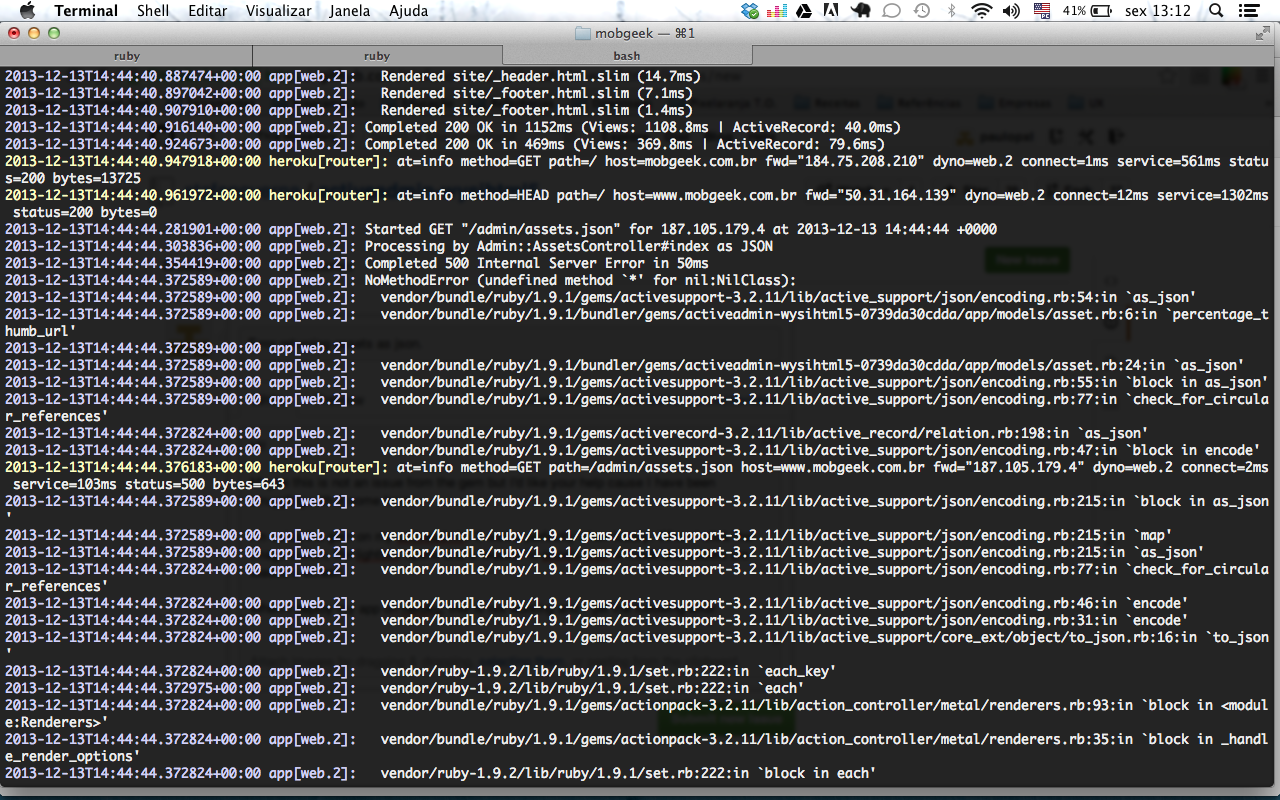The image size is (1280, 800).
Task: Click the relation.rb:198:in `as_json' trace line
Action: 577,433
